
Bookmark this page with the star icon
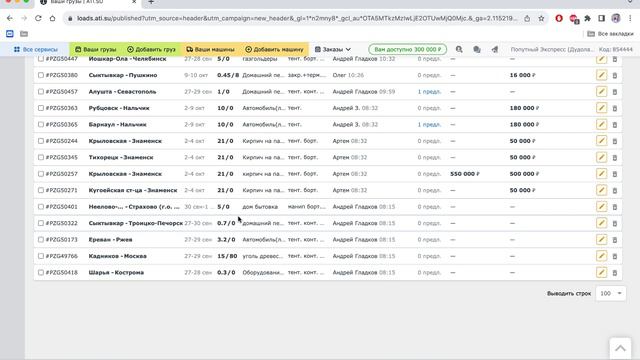pos(541,18)
